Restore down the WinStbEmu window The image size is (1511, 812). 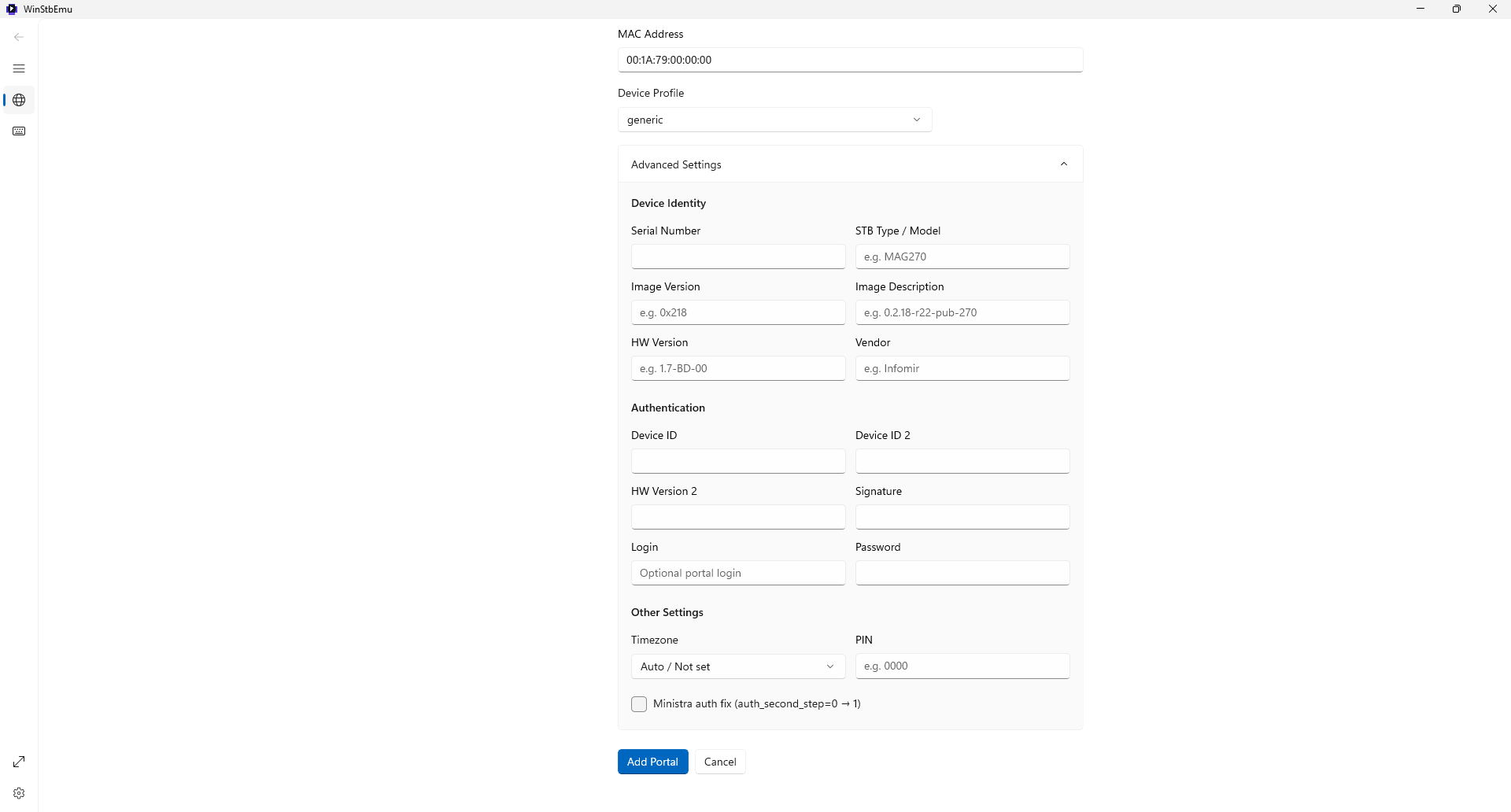[x=1457, y=9]
